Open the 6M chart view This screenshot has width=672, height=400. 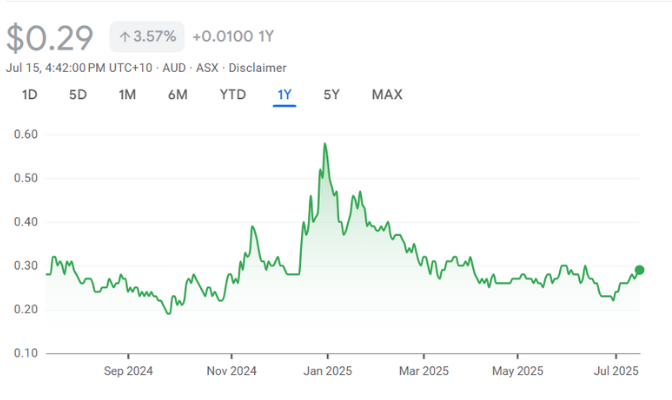point(178,95)
